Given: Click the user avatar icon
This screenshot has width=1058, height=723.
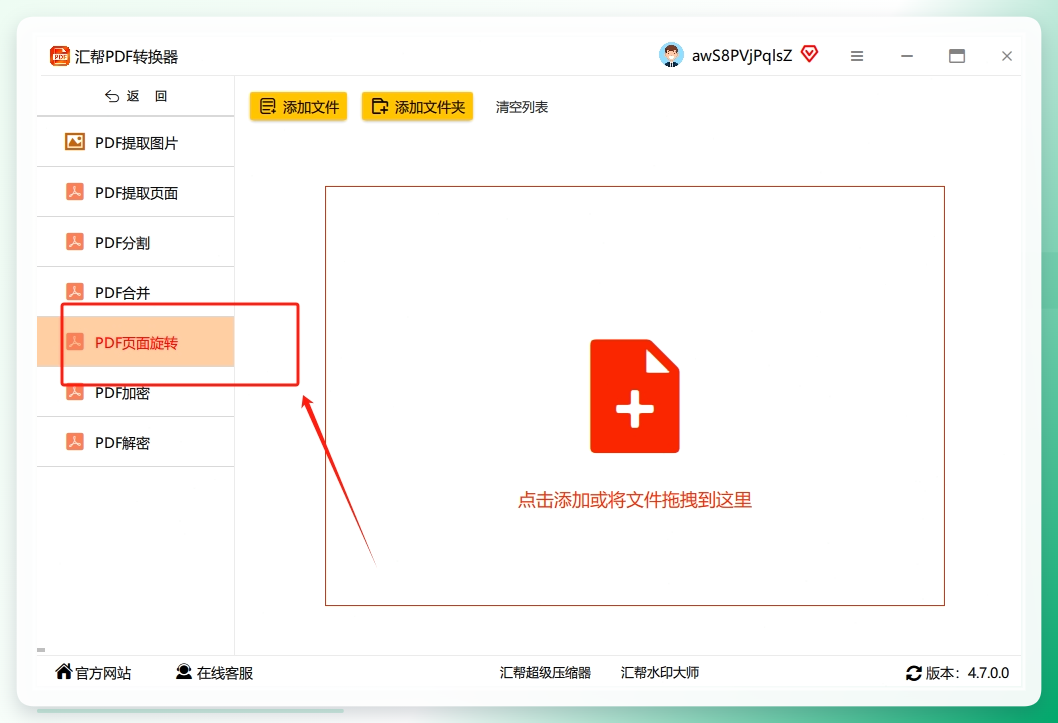Looking at the screenshot, I should pyautogui.click(x=671, y=55).
